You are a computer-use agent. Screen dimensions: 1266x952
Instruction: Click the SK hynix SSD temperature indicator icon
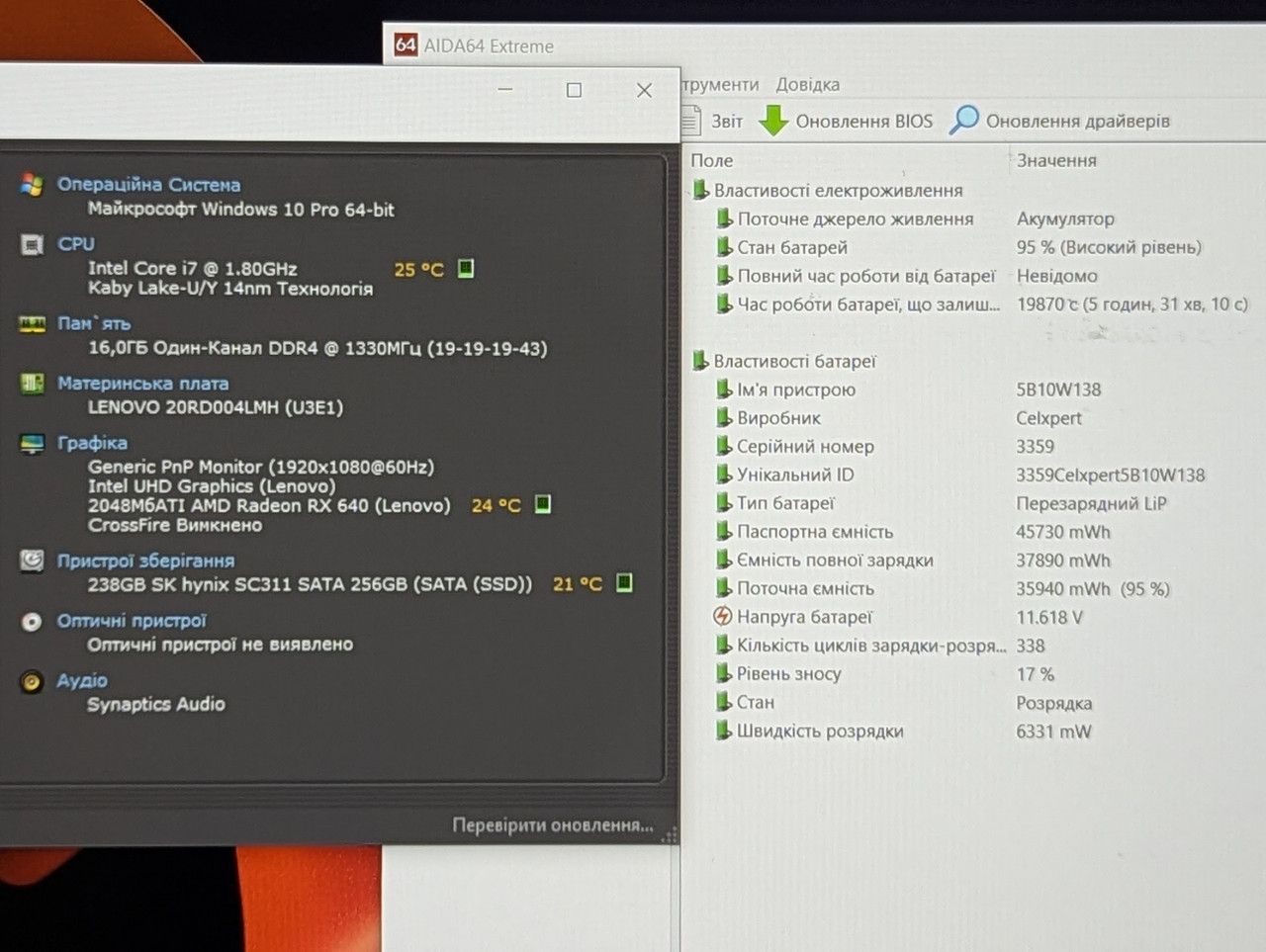(624, 583)
